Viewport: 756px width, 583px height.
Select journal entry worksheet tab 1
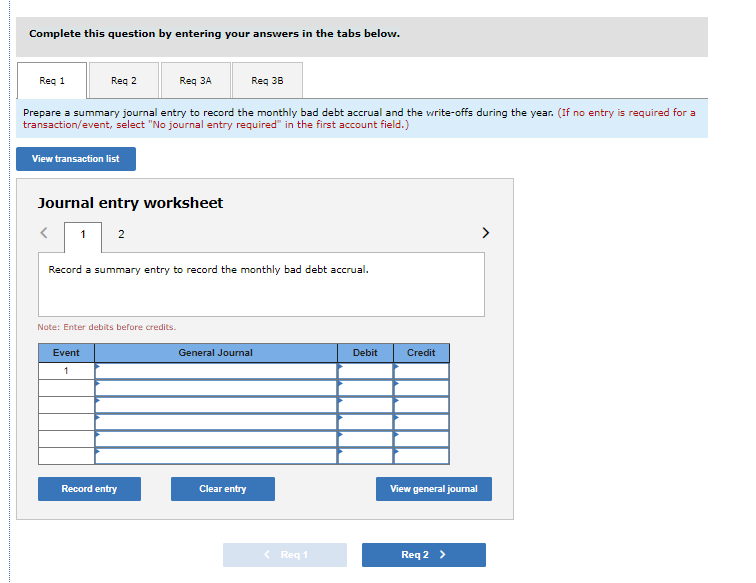[x=83, y=235]
